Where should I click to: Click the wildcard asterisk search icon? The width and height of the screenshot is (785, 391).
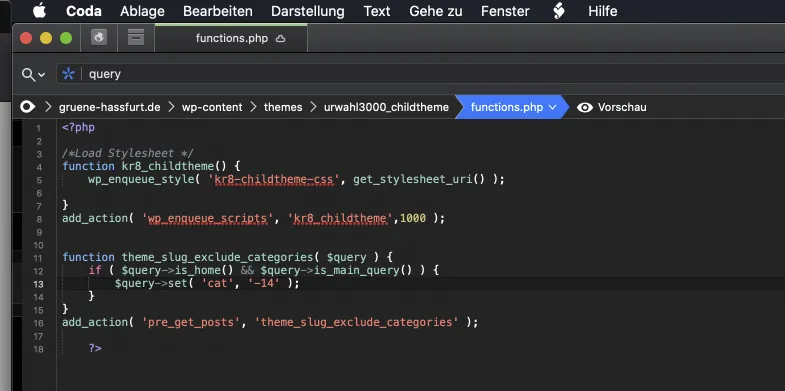(x=68, y=74)
